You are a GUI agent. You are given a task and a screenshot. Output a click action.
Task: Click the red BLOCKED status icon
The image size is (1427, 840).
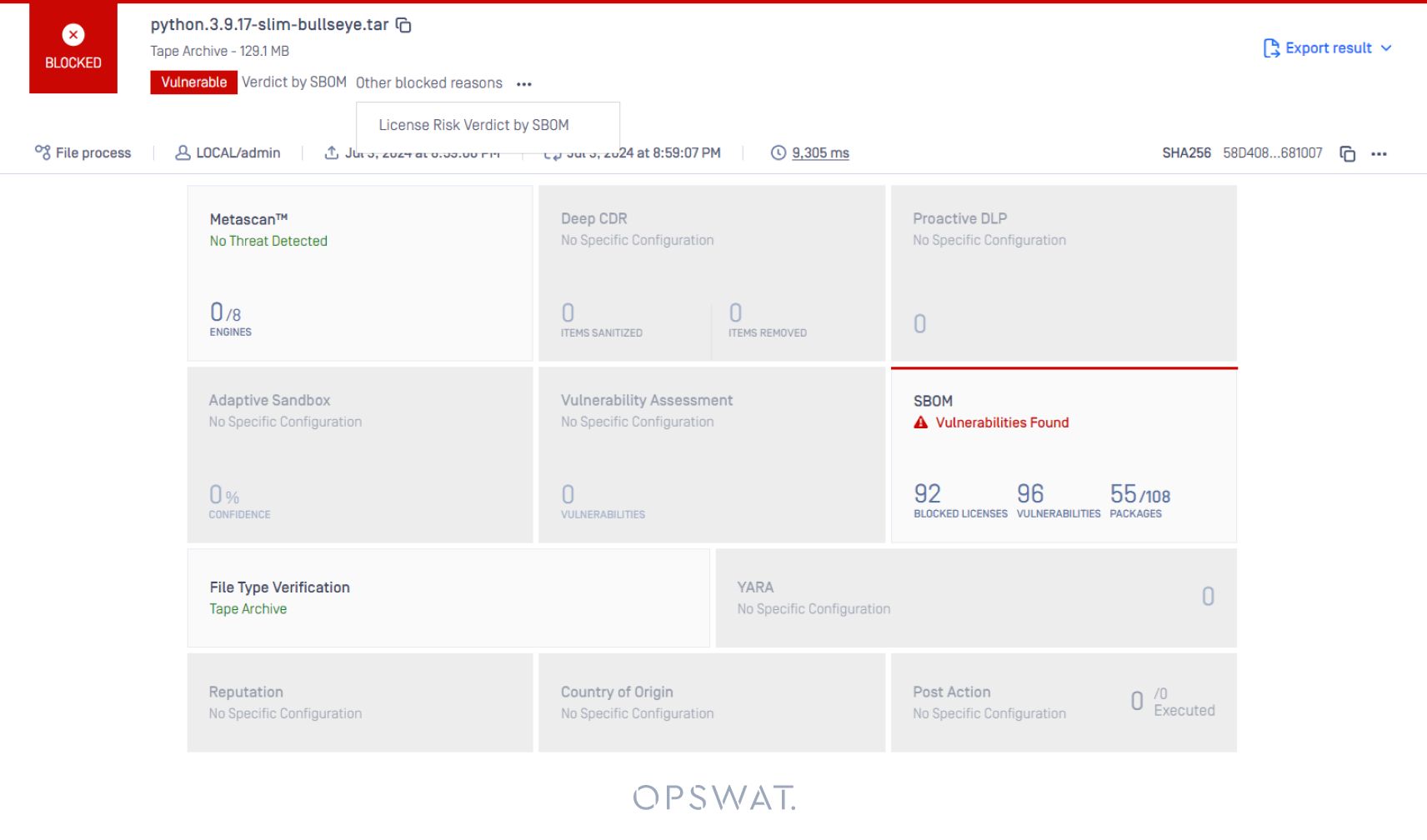click(x=73, y=35)
